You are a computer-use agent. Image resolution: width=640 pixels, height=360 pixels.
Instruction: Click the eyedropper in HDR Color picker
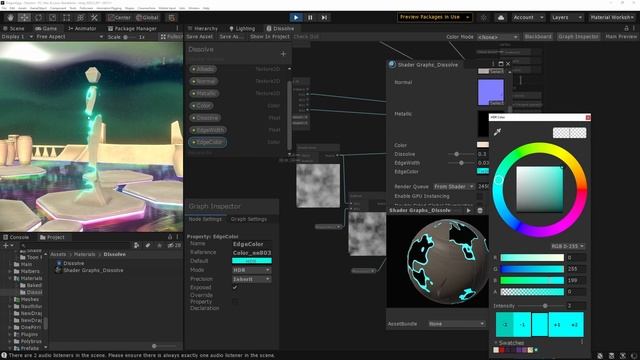coord(497,132)
